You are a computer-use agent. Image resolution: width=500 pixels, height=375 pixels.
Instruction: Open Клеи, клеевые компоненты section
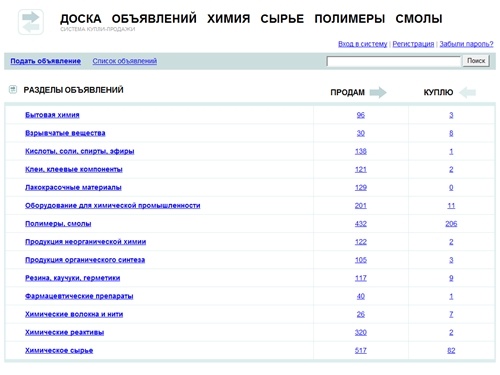74,169
